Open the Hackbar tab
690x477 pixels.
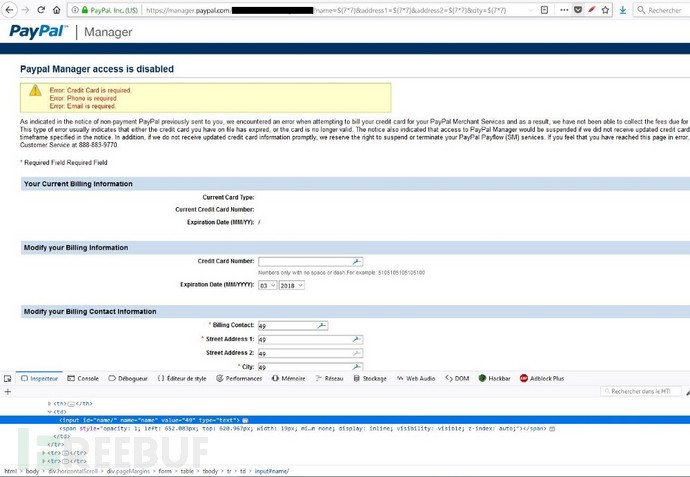tap(494, 378)
